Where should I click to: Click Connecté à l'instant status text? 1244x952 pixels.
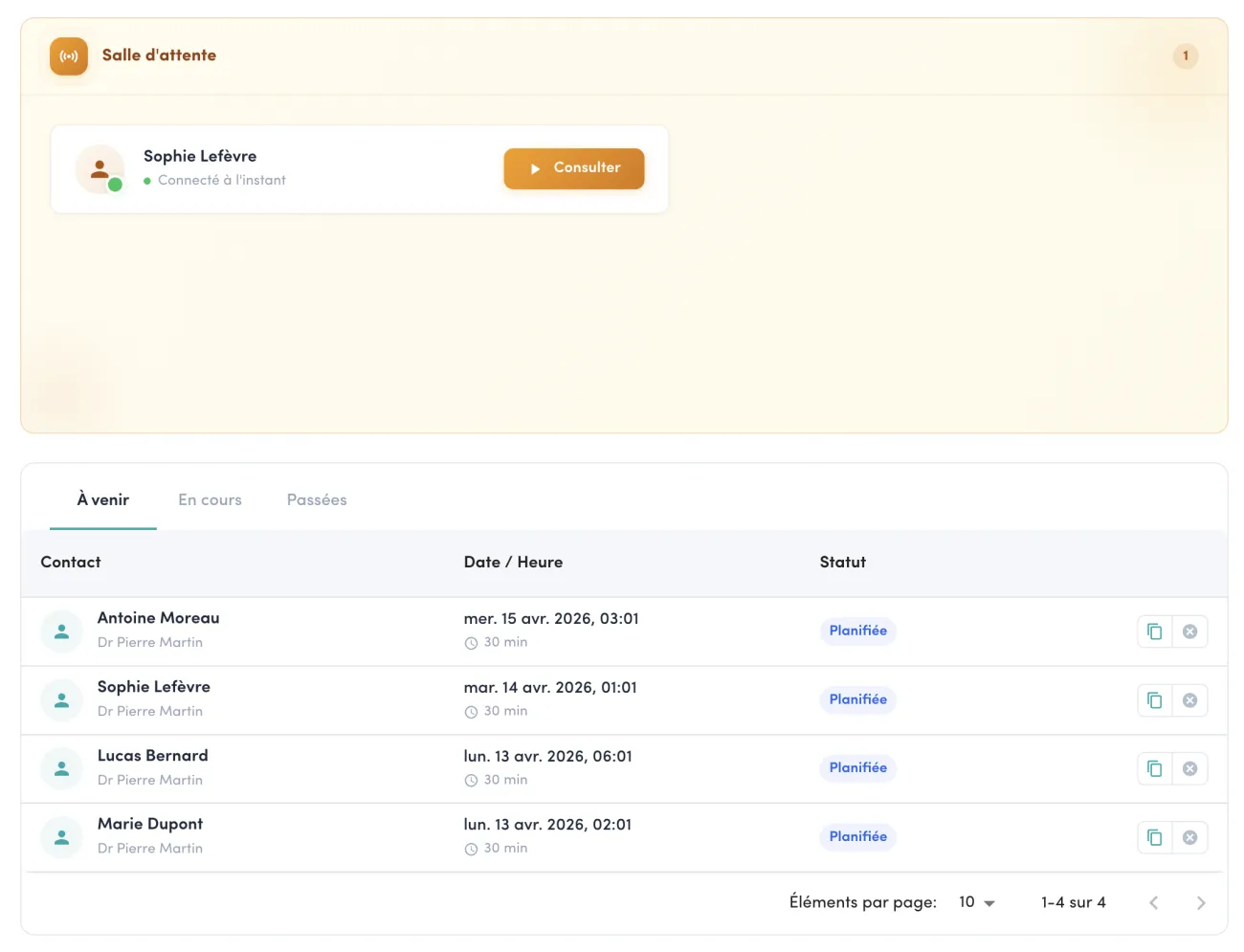coord(222,180)
